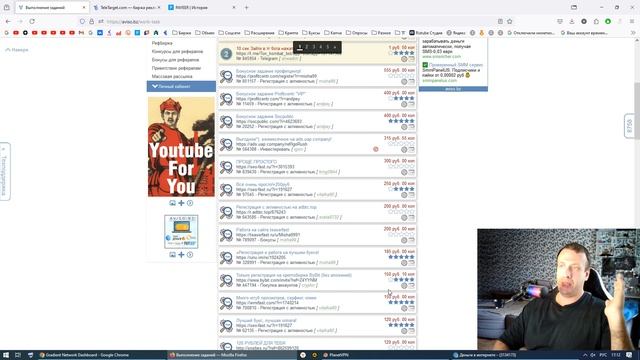Click the empty star rating of the 315 руб task
Viewport: 640px width, 360px height.
click(x=401, y=144)
